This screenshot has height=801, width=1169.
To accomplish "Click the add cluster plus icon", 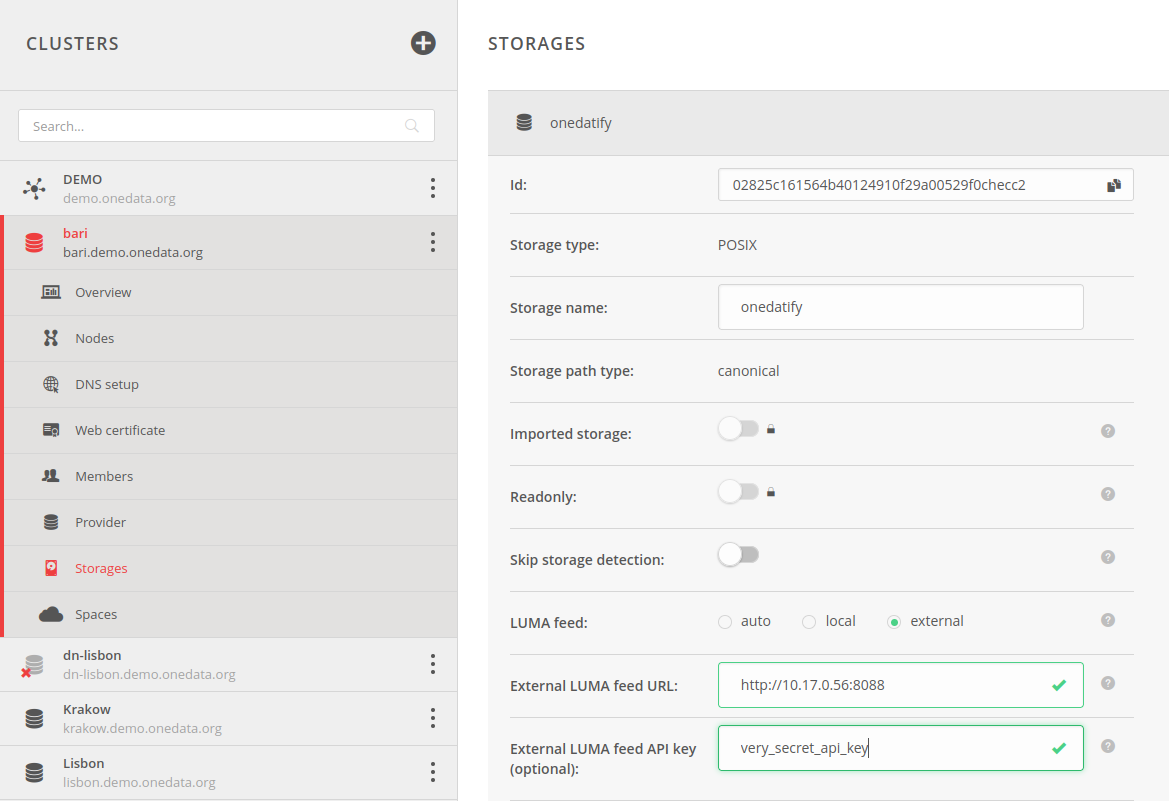I will (x=423, y=43).
